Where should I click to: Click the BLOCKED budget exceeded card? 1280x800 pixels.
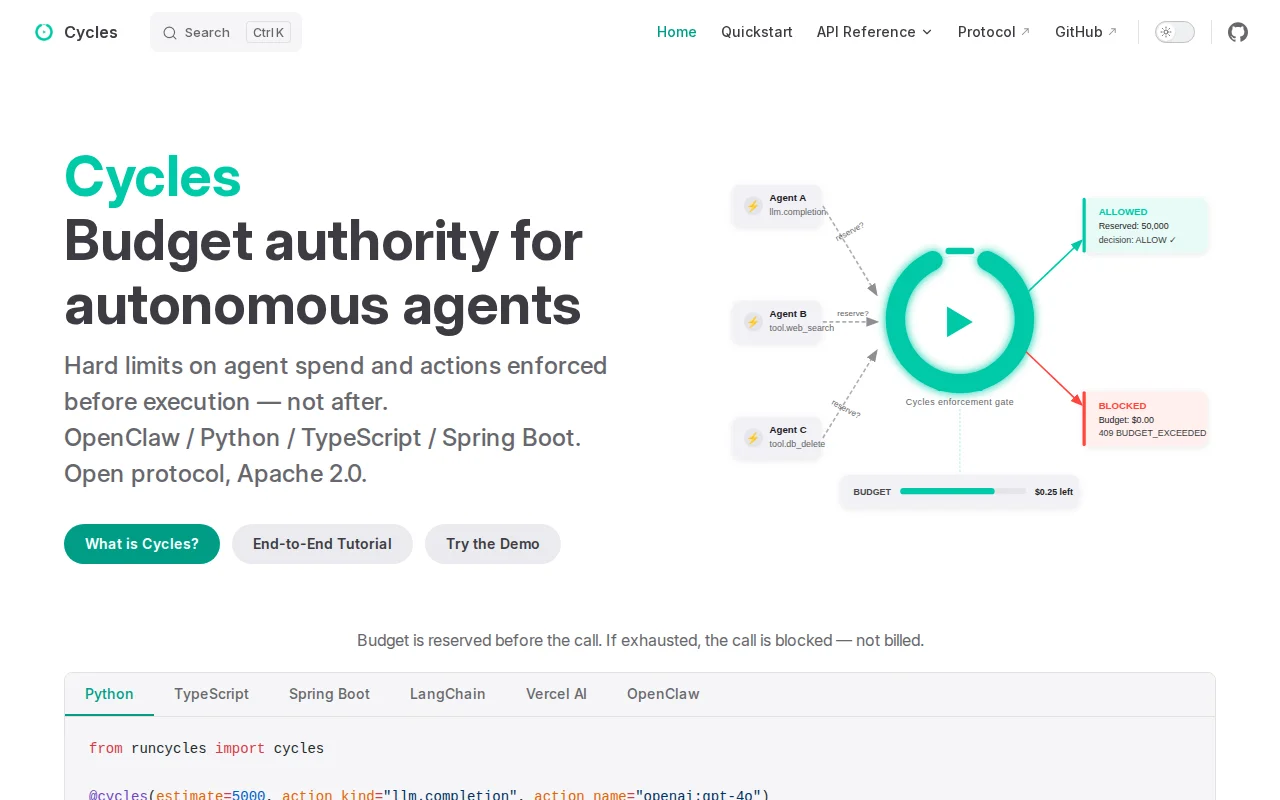coord(1146,419)
